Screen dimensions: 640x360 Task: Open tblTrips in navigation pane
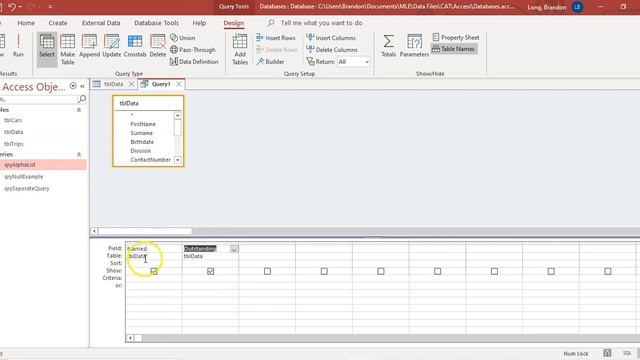point(14,144)
